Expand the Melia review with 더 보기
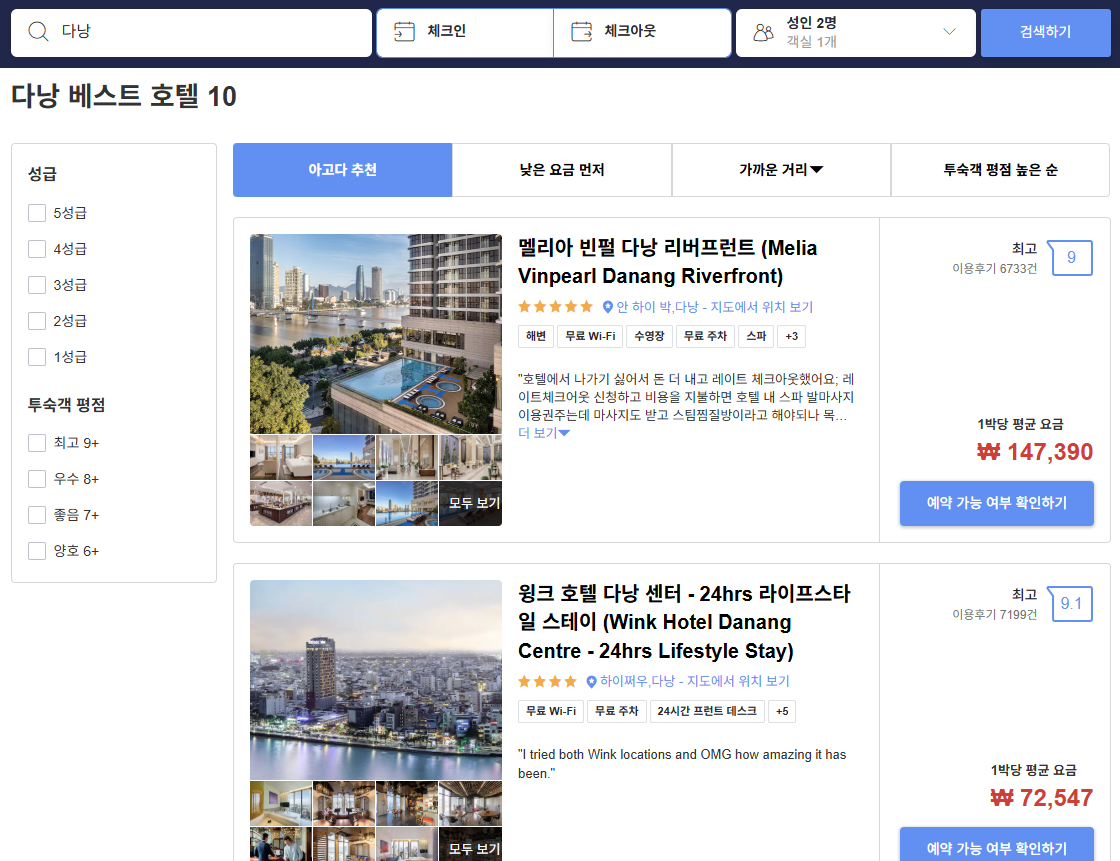Viewport: 1120px width, 861px height. (x=544, y=433)
